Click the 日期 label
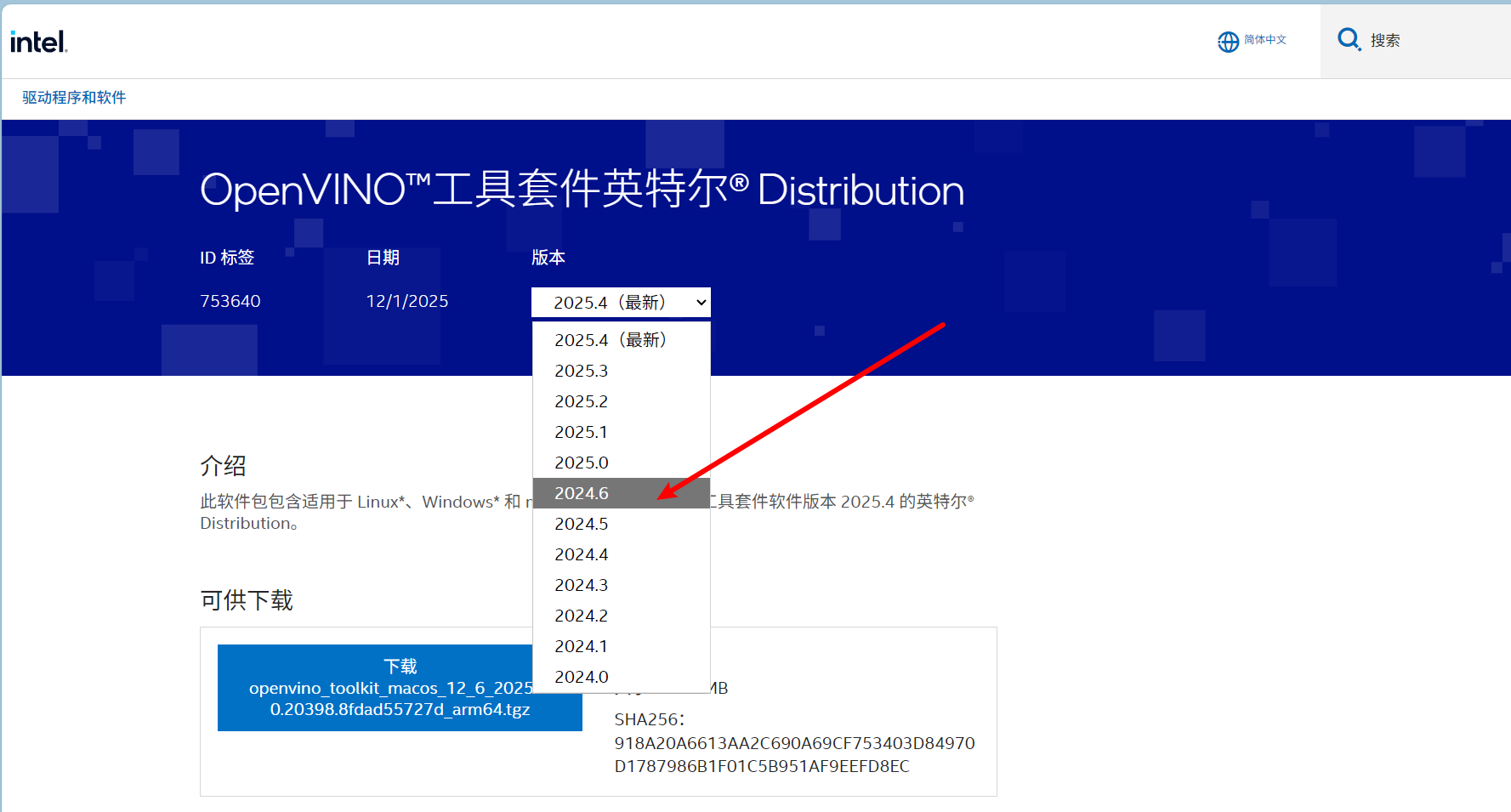Screen dimensions: 1511x812 coord(383,258)
